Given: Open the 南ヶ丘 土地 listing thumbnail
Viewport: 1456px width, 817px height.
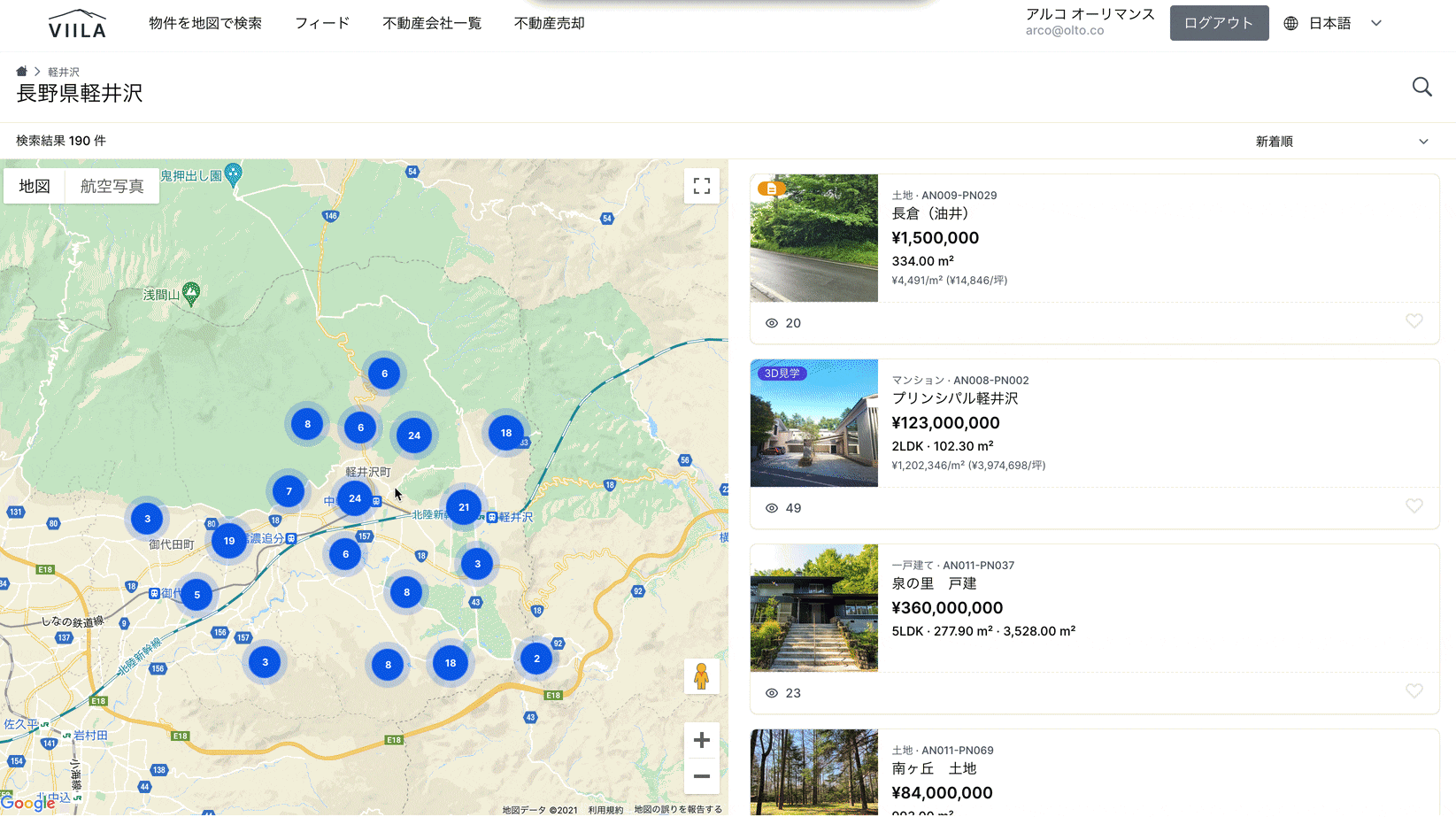Looking at the screenshot, I should click(813, 772).
